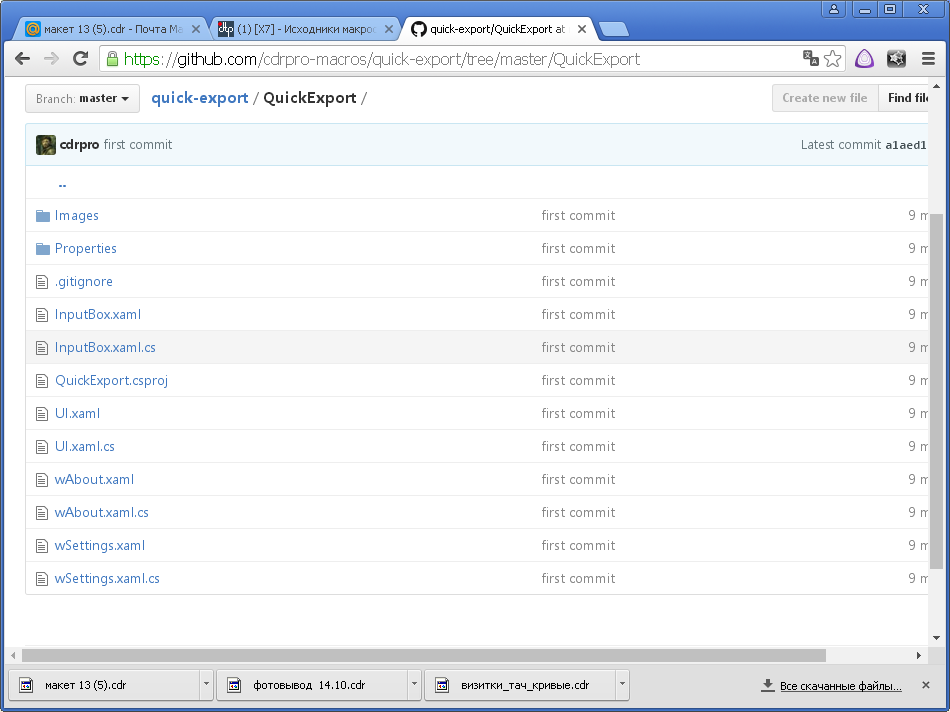The height and width of the screenshot is (712, 950).
Task: Open the translate page icon
Action: pyautogui.click(x=811, y=58)
